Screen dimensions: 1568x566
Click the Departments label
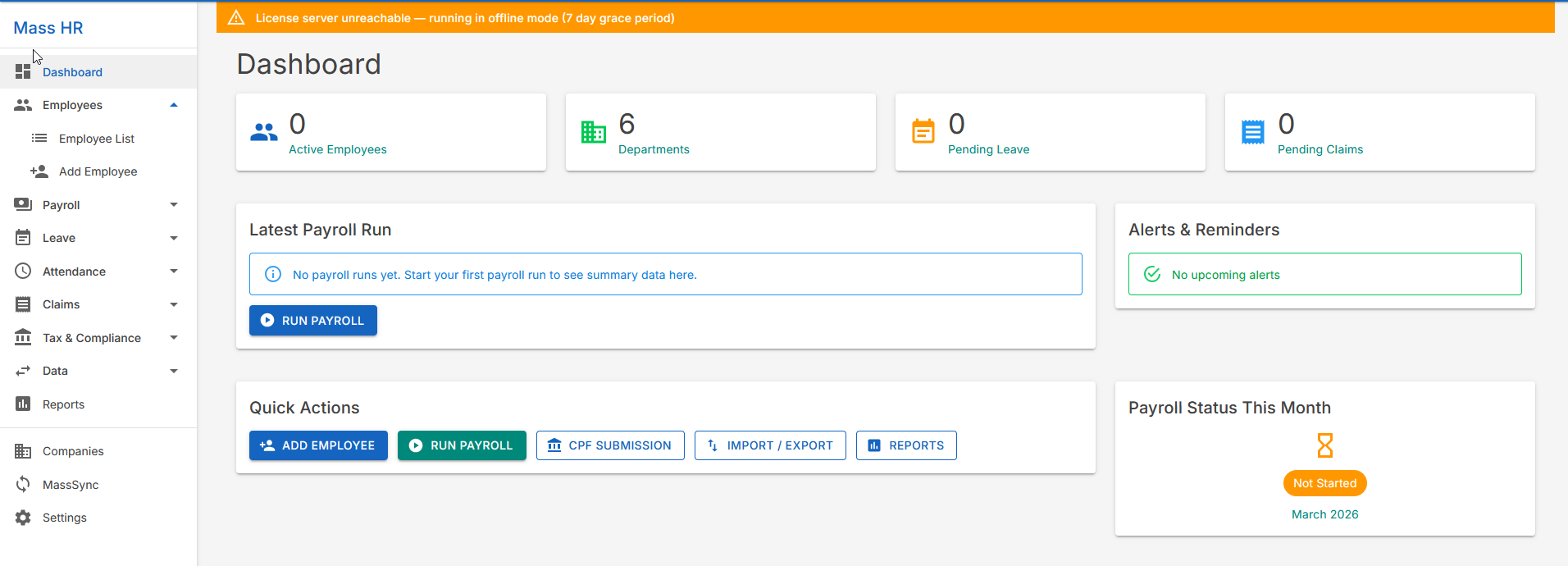coord(654,149)
